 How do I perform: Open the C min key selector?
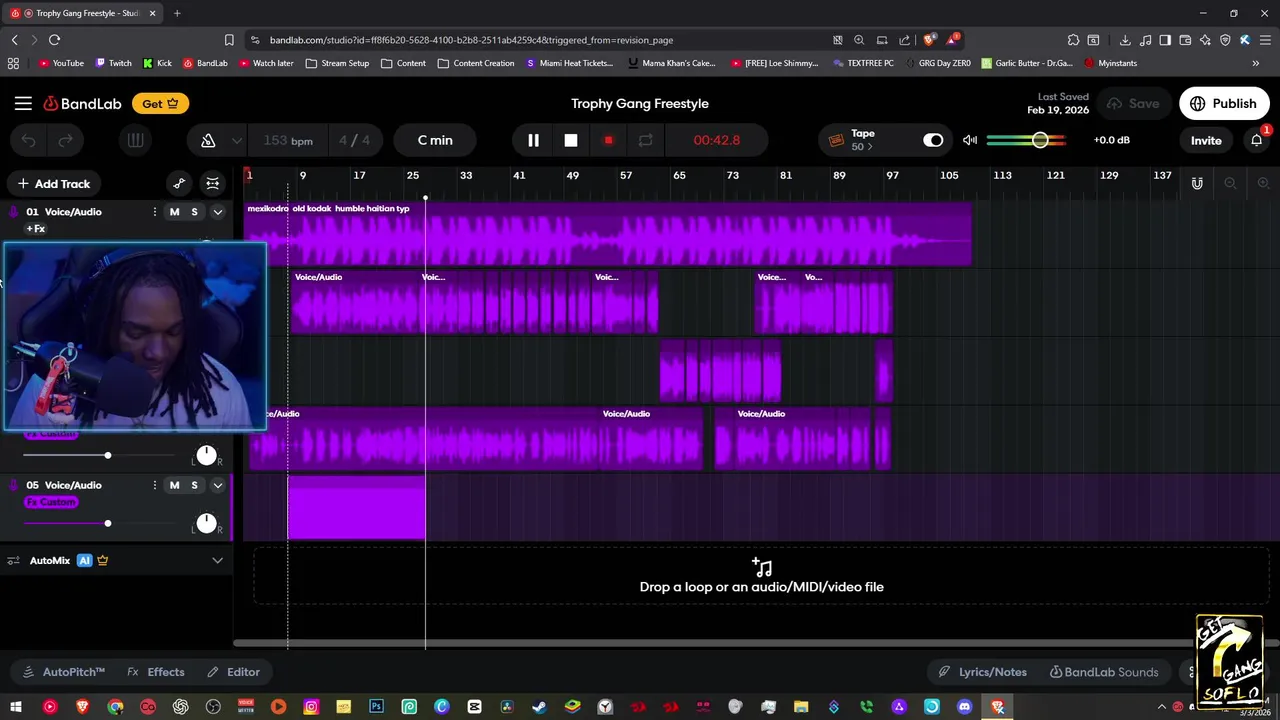(435, 140)
